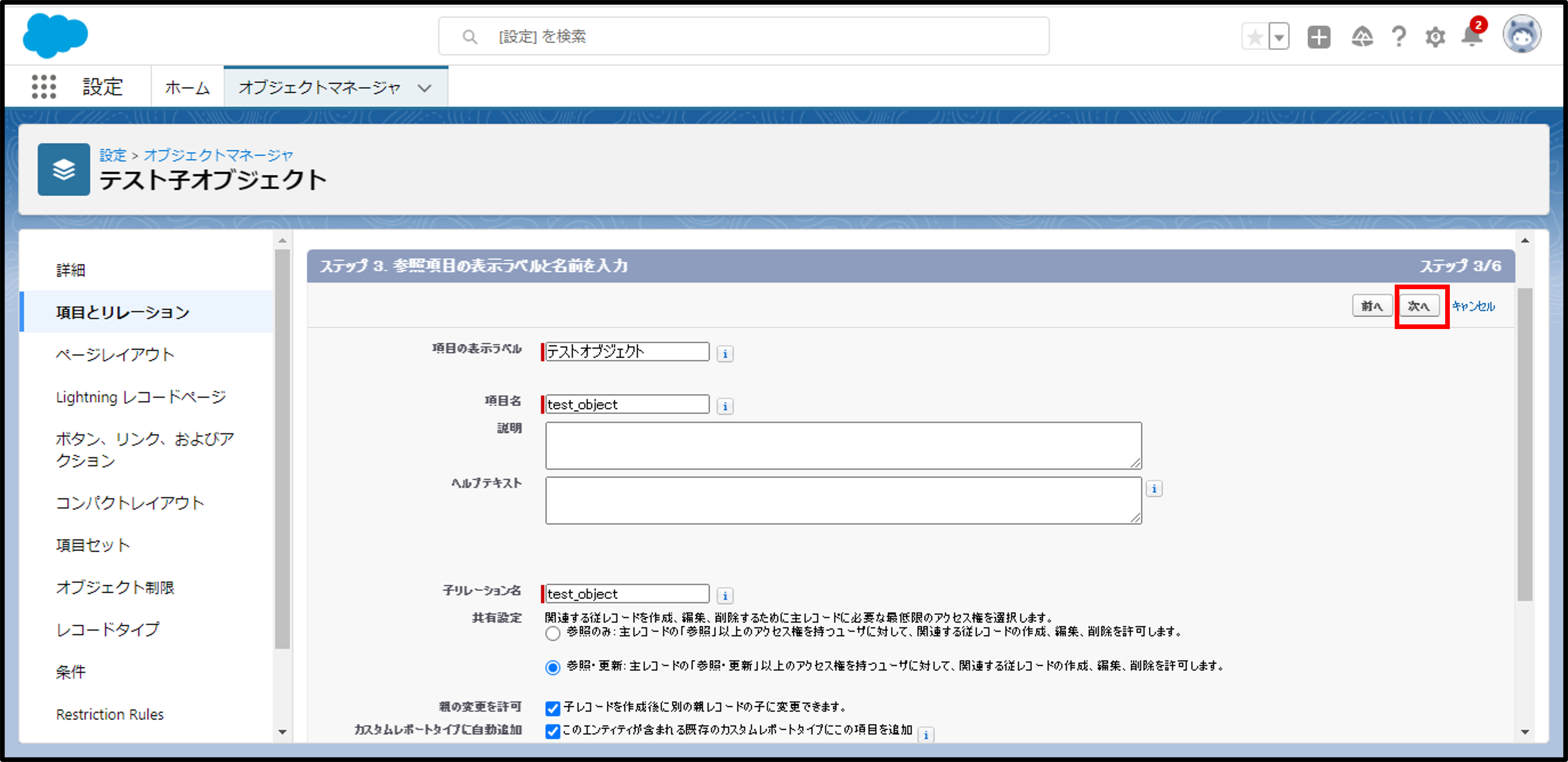Expand the favorites list dropdown arrow
1568x762 pixels.
tap(1279, 37)
